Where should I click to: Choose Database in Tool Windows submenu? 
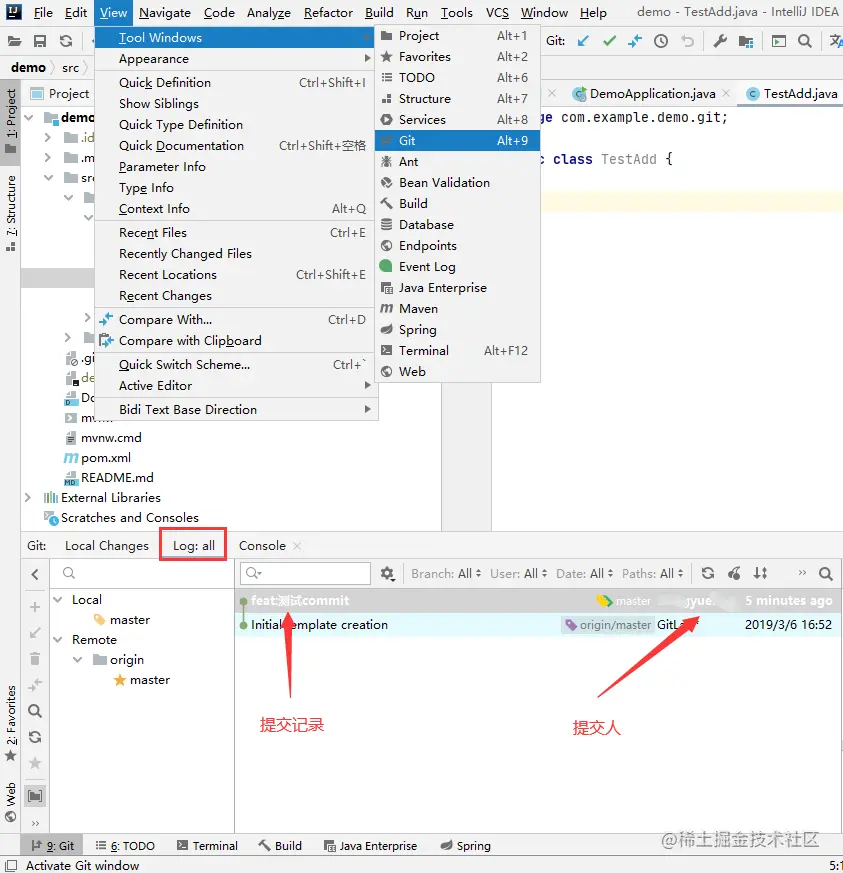[457, 224]
